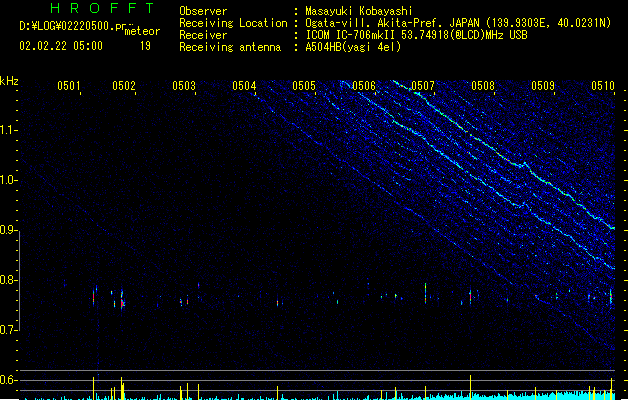
Task: Click the kHz axis unit label
Action: click(9, 81)
